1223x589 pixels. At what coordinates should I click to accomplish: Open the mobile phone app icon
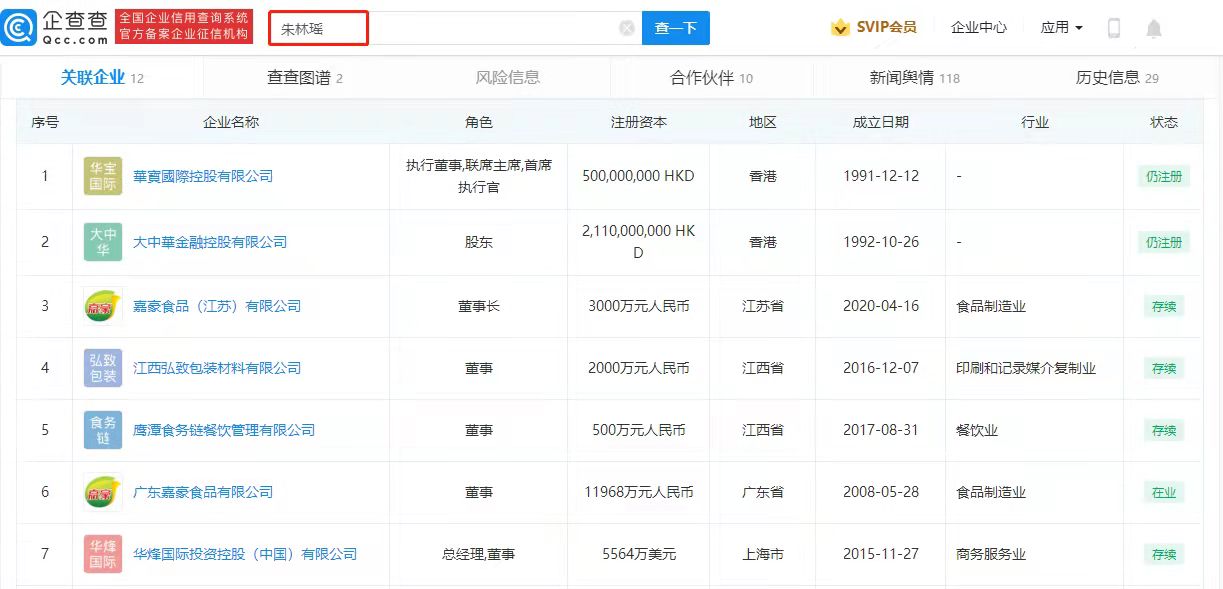1113,28
